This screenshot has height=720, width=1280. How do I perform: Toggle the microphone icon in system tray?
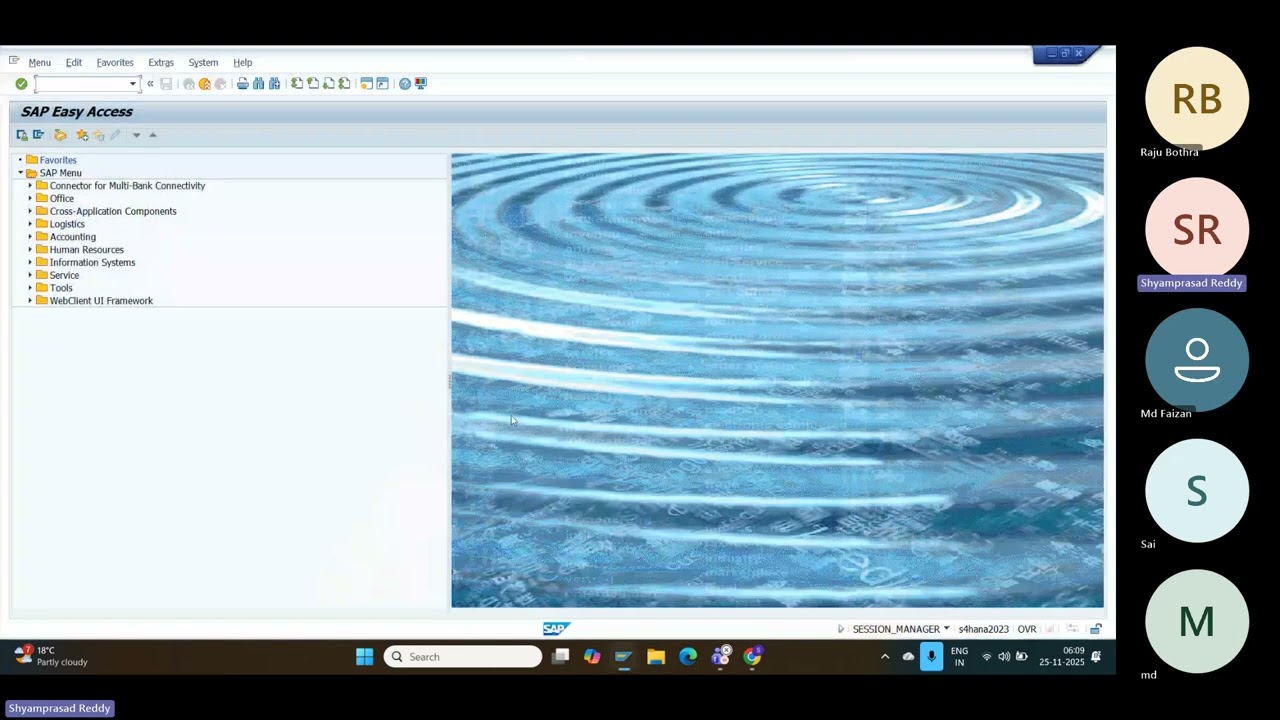click(x=931, y=657)
